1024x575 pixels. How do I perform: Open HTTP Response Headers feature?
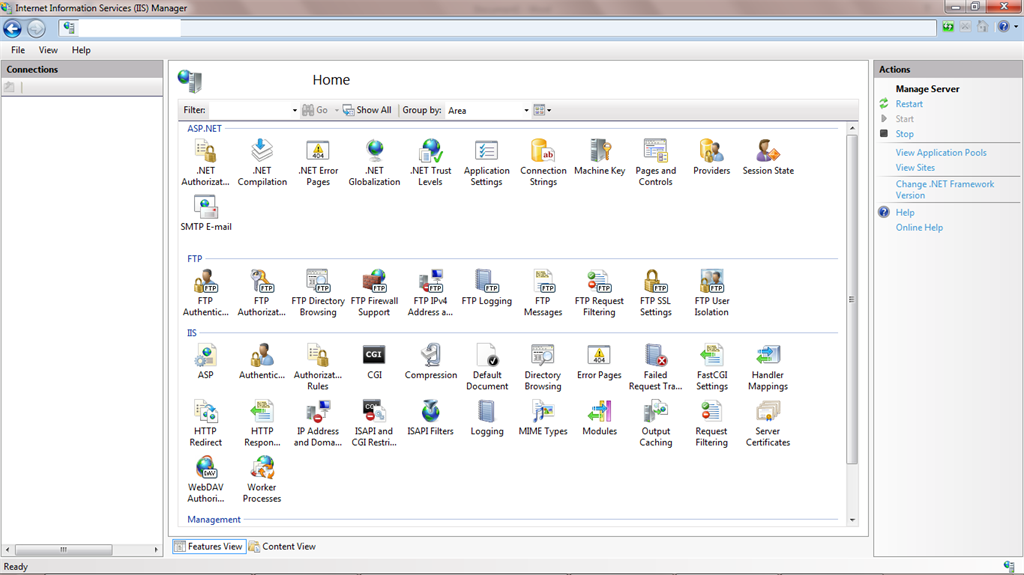[262, 423]
